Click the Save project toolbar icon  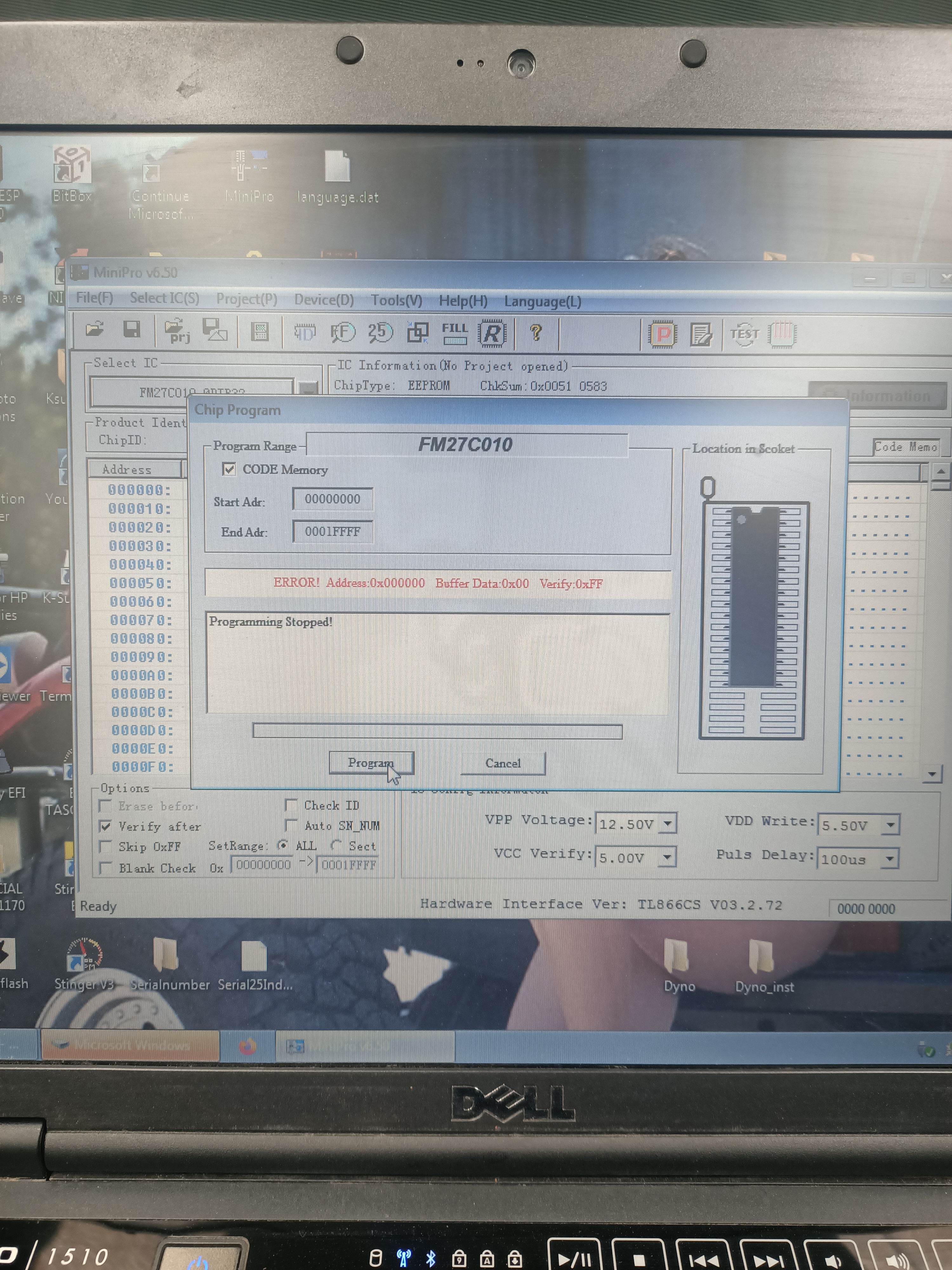pyautogui.click(x=215, y=330)
